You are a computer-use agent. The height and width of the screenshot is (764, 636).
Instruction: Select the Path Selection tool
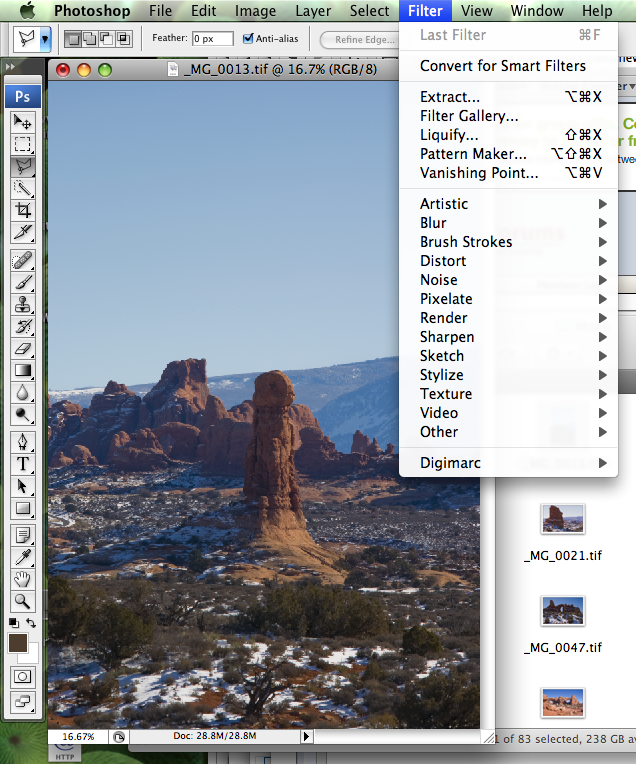coord(22,486)
